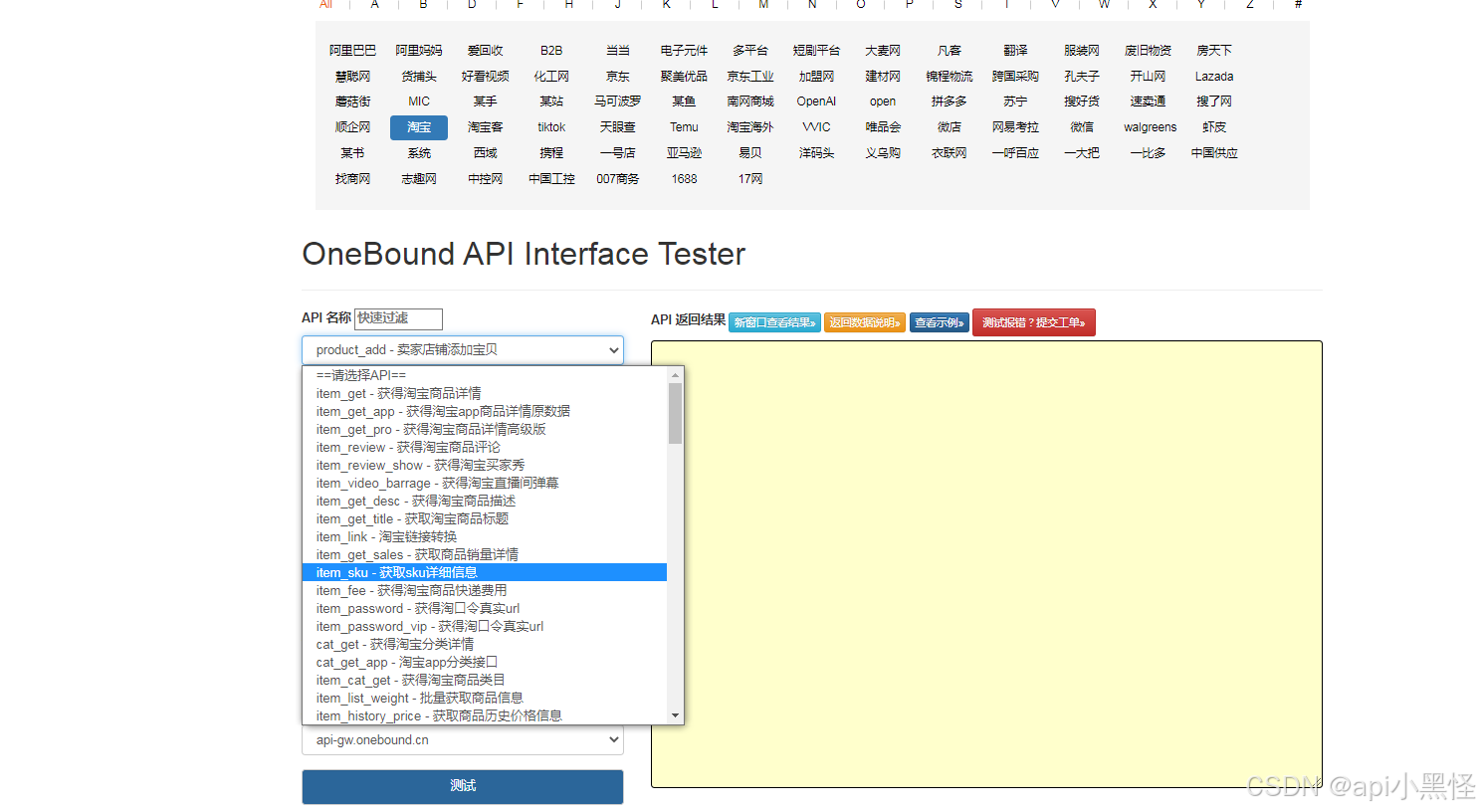
Task: Open the 孔夫子 platform link
Action: 1082,76
